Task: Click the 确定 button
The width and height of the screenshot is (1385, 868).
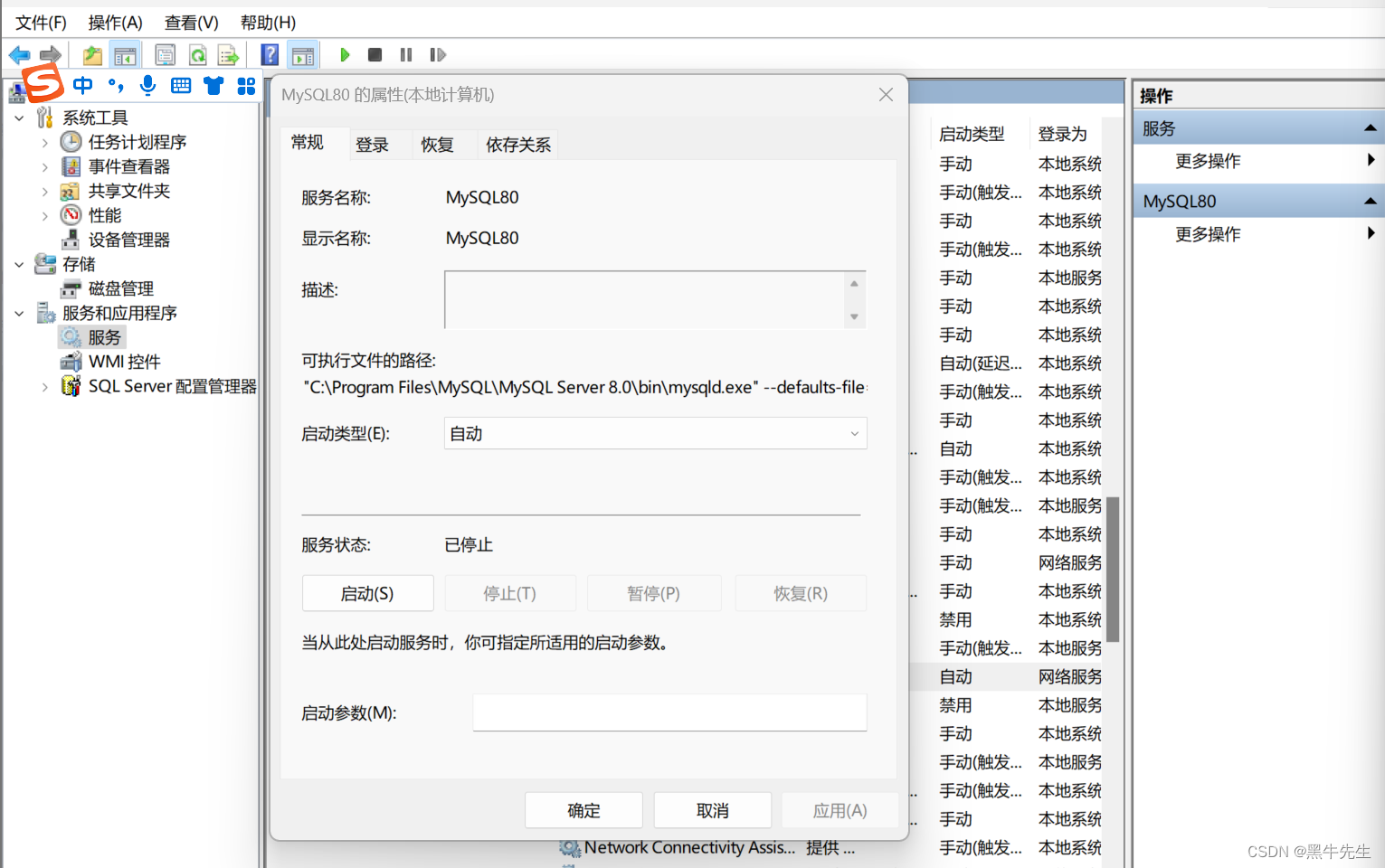Action: [x=583, y=810]
